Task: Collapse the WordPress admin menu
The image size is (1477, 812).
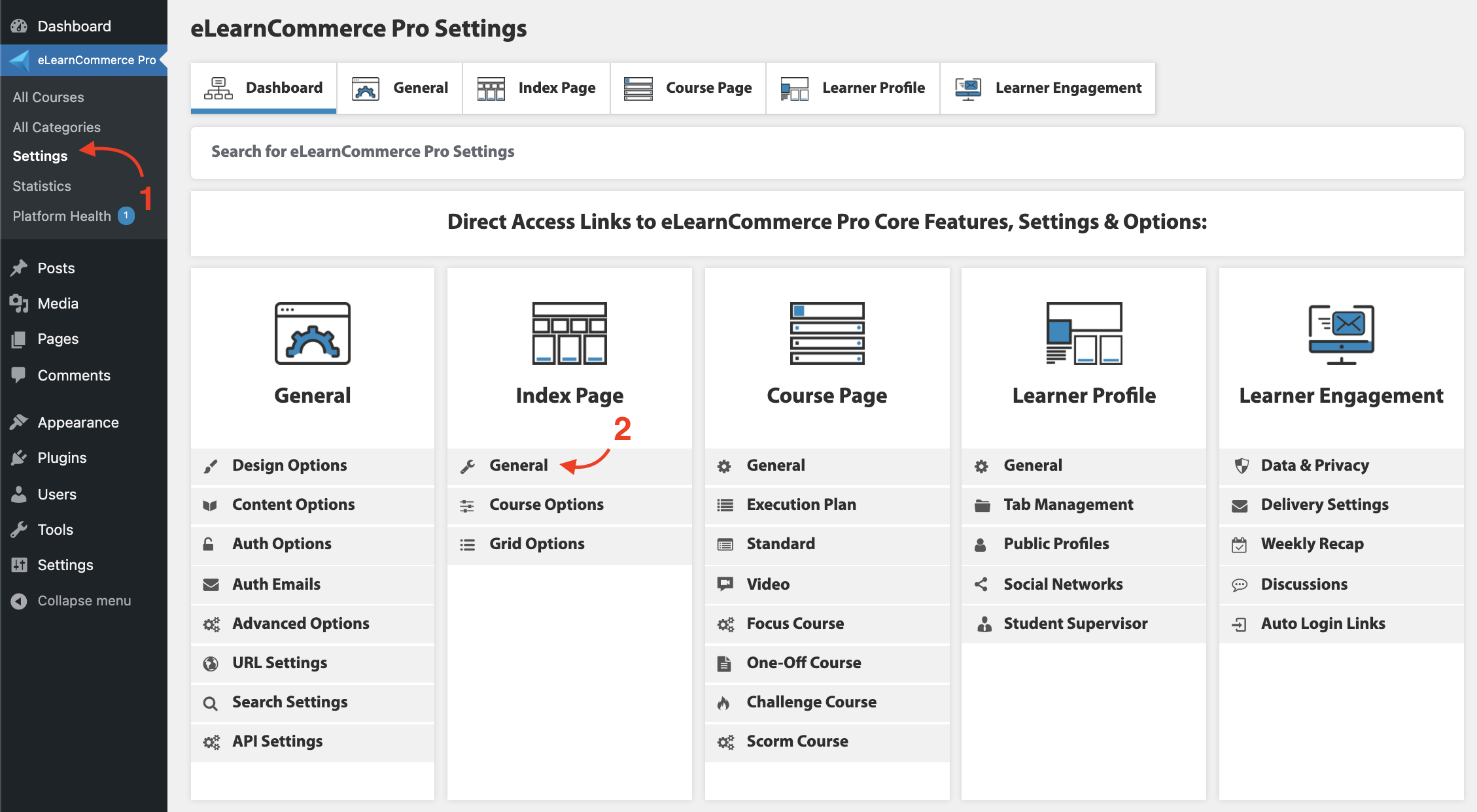Action: click(84, 600)
